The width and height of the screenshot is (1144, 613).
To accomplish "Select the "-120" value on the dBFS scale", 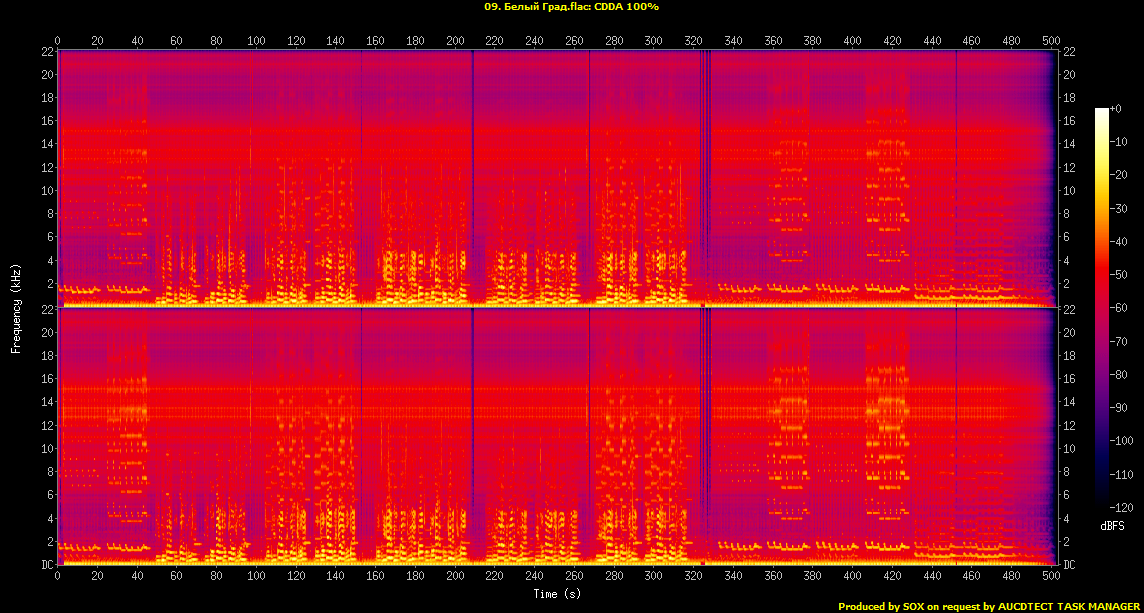I will coord(1120,508).
